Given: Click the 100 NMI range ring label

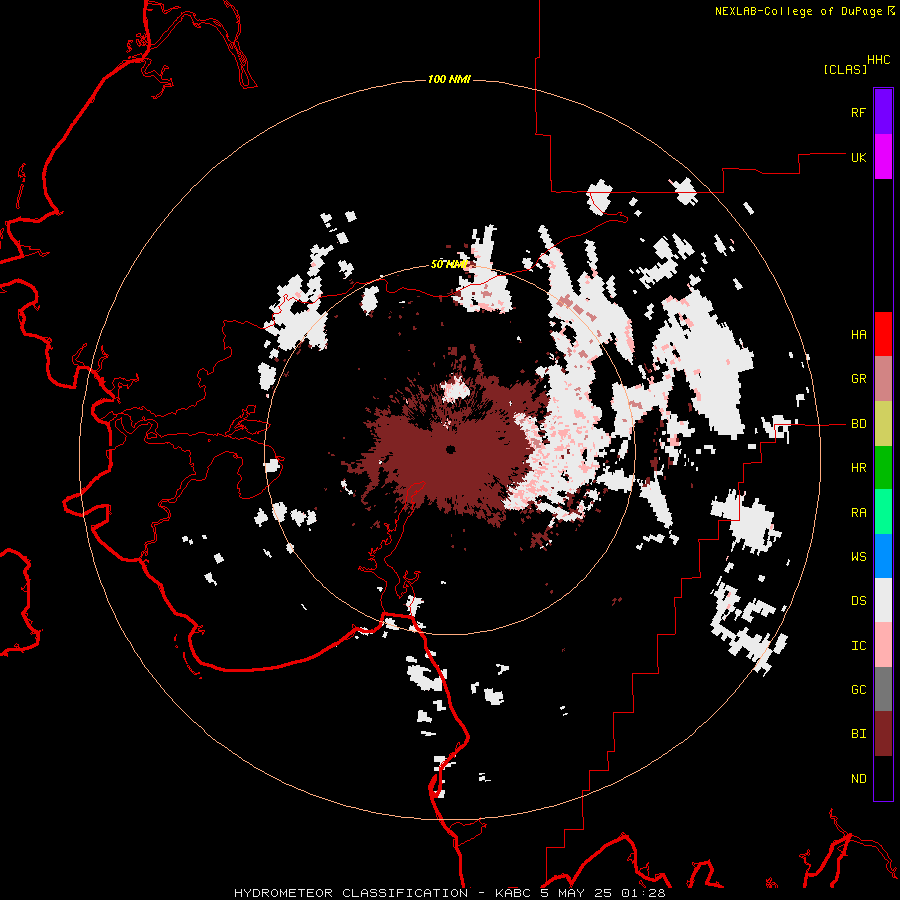Looking at the screenshot, I should click(449, 79).
